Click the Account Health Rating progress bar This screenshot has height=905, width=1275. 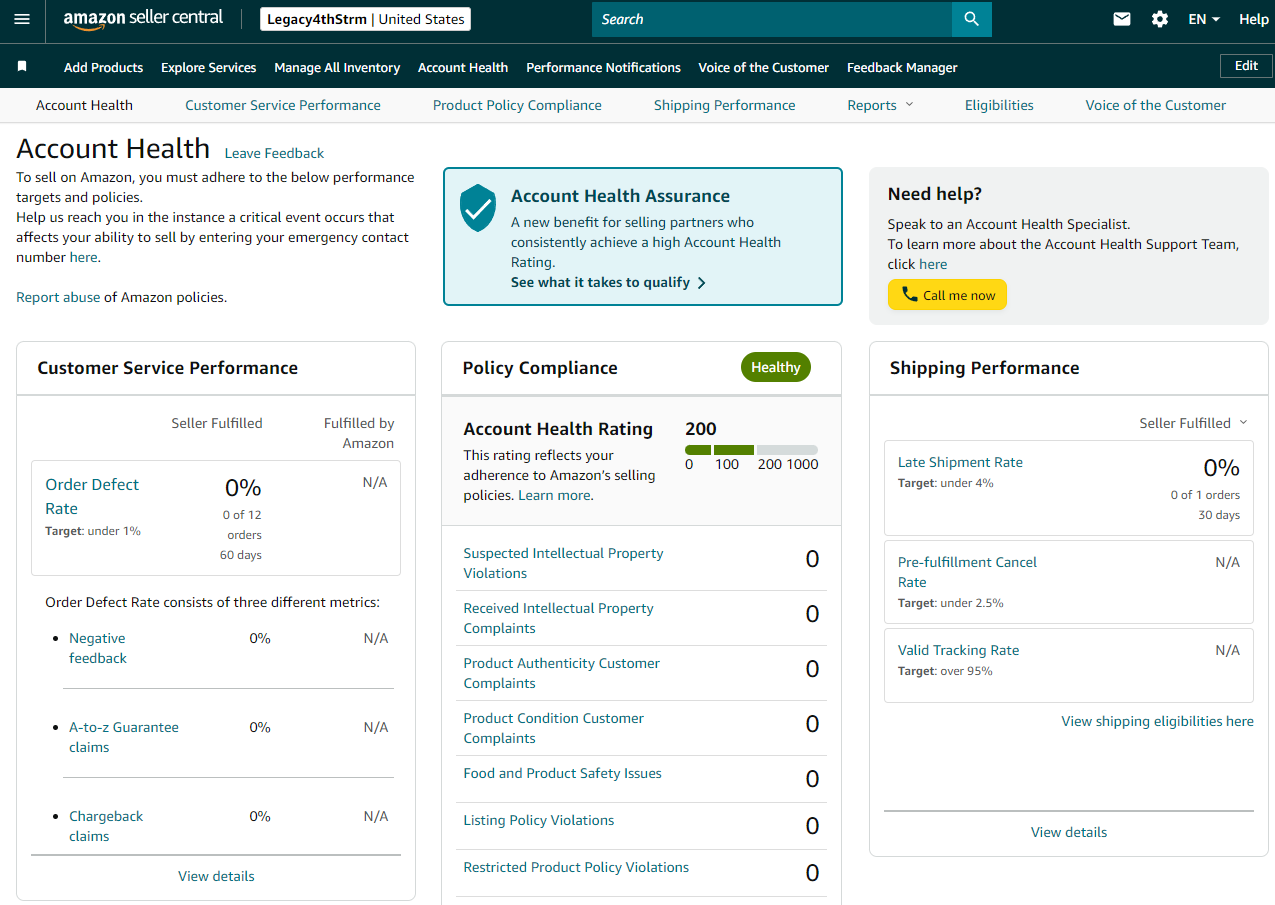pos(751,450)
